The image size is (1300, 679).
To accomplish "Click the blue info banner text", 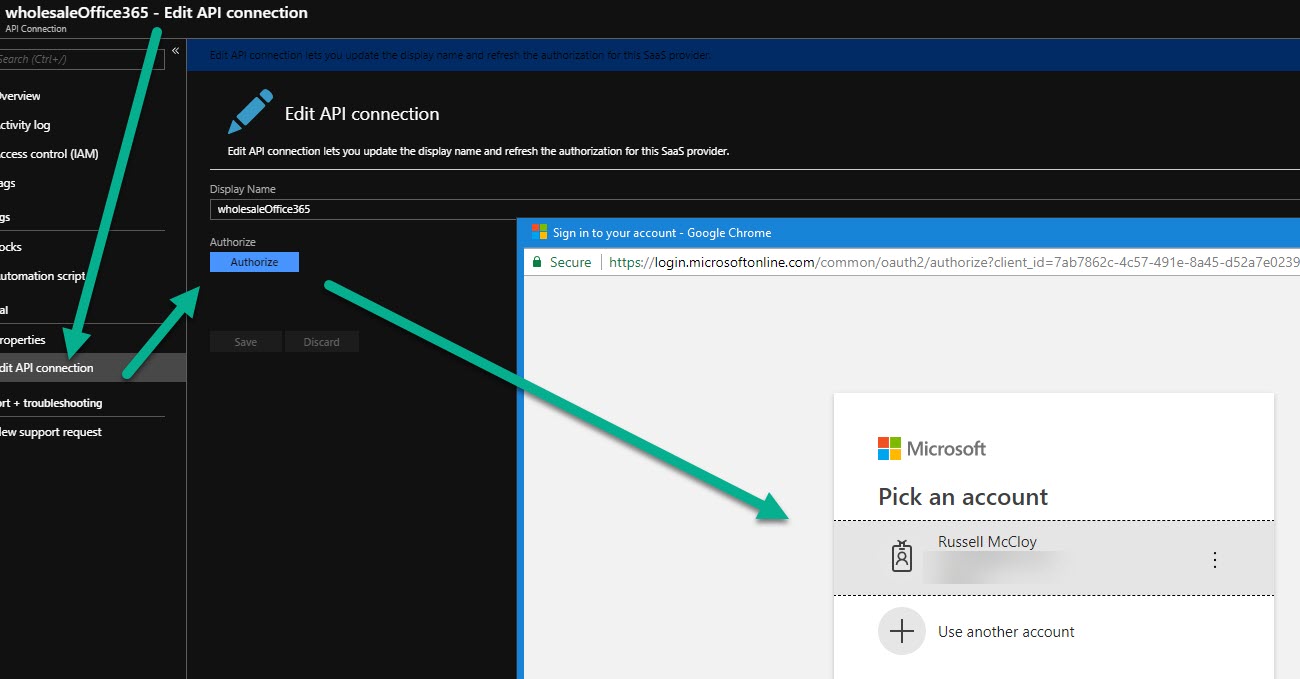I will click(x=460, y=55).
